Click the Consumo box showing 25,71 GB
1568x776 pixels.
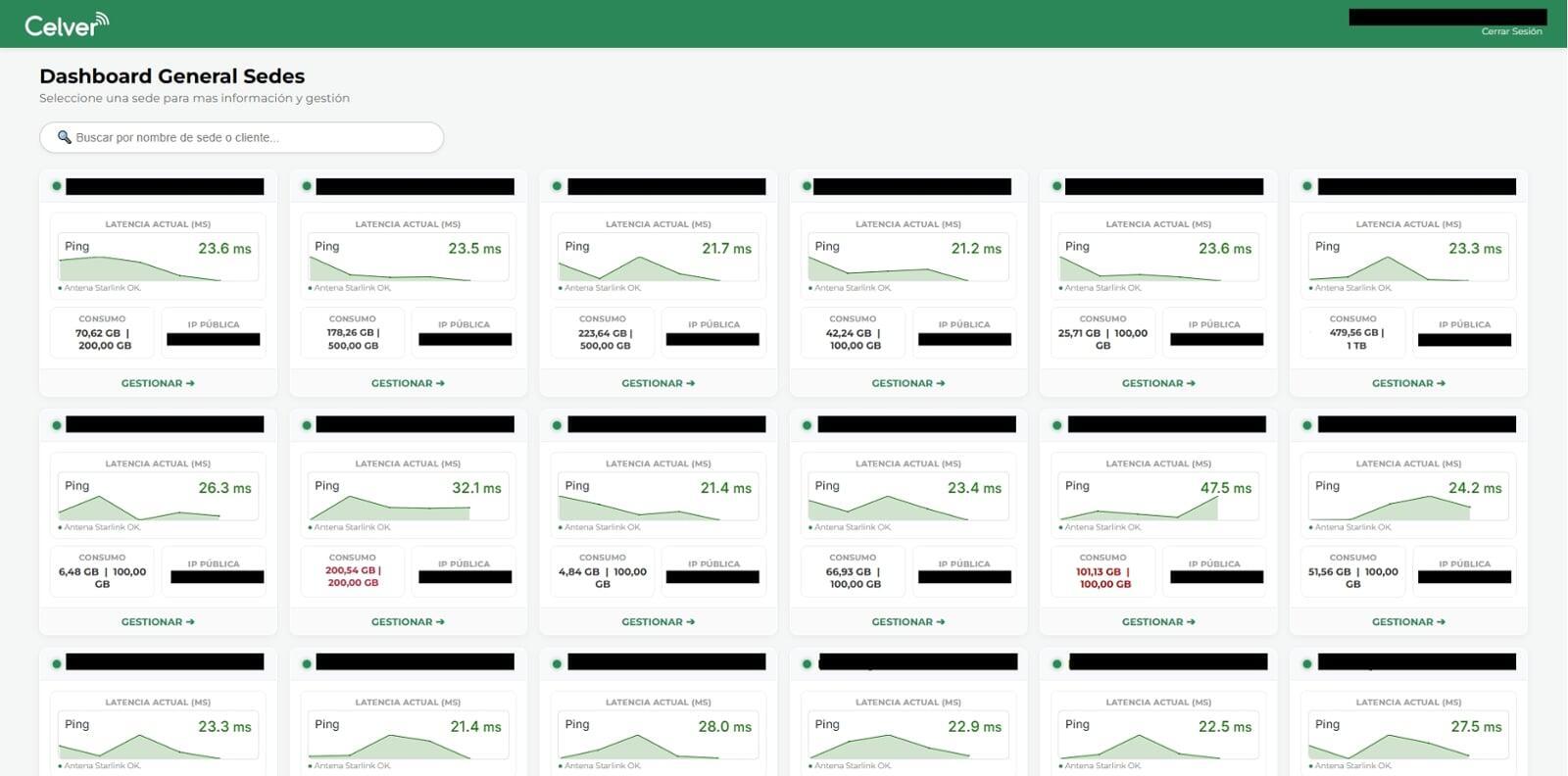click(1102, 333)
